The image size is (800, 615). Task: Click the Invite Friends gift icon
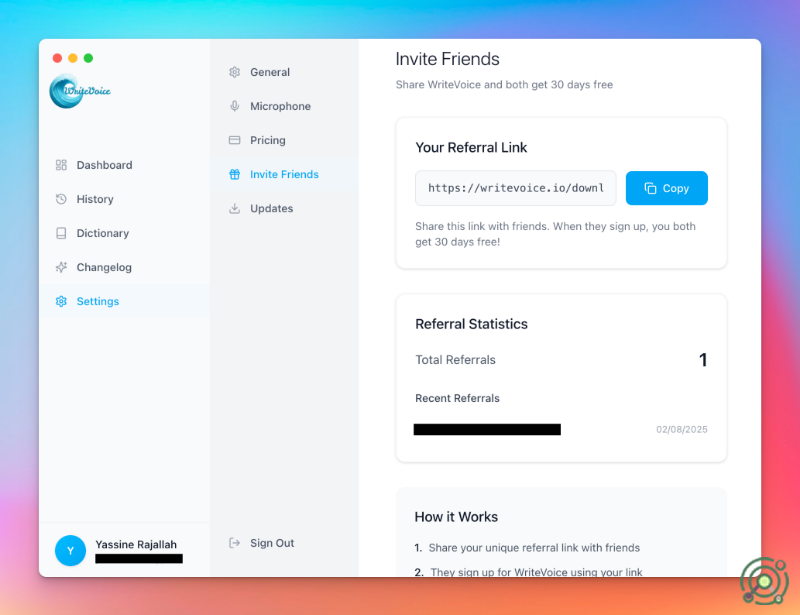click(x=234, y=174)
